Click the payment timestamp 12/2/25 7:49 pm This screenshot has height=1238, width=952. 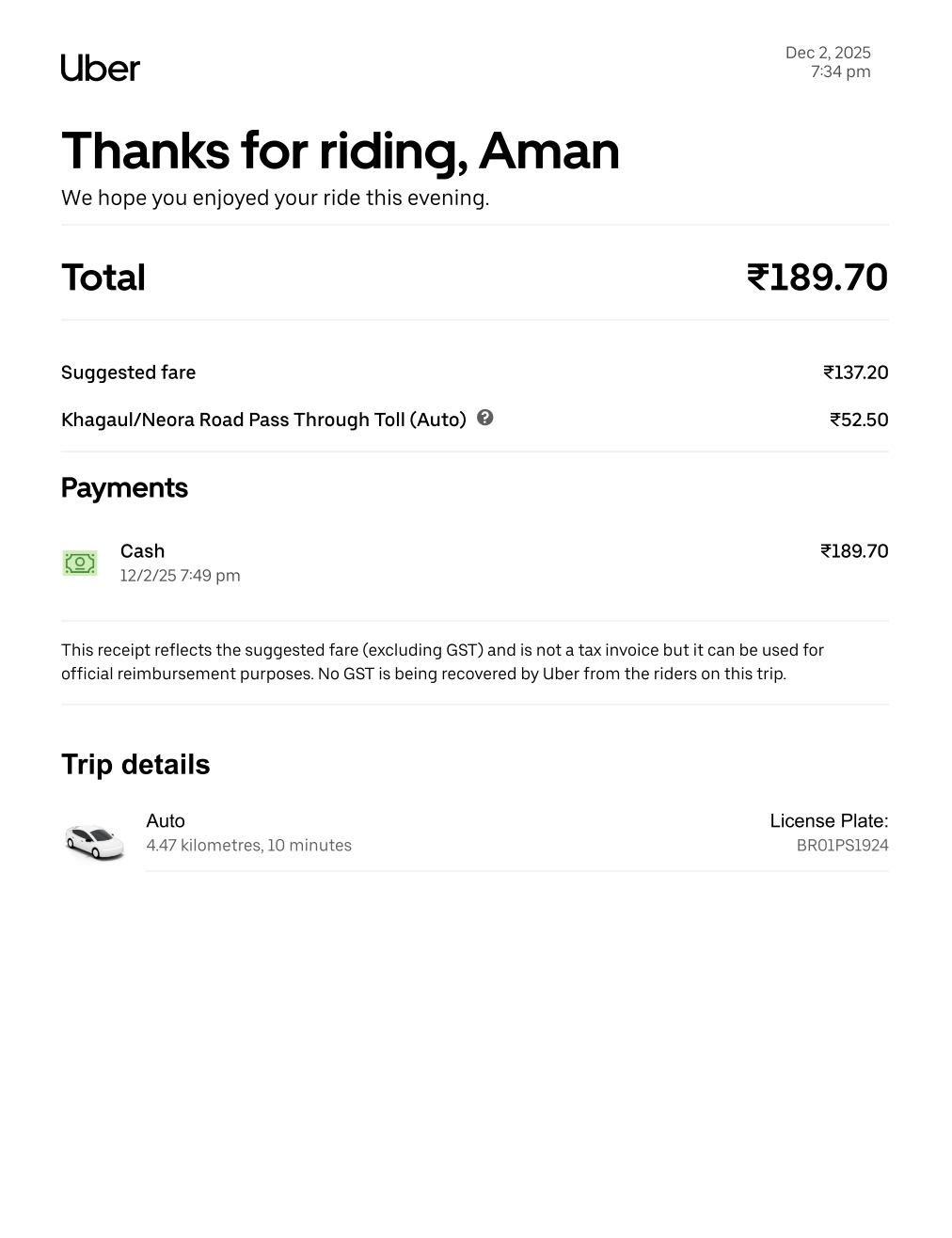[x=180, y=576]
